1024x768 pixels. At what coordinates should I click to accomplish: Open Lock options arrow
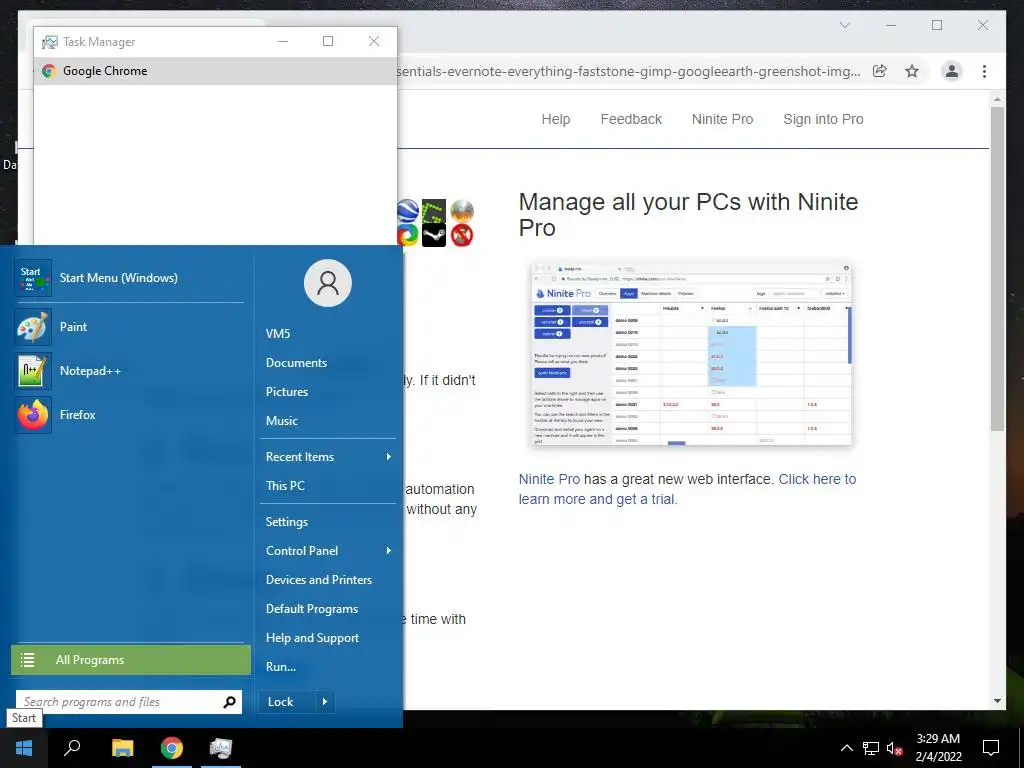(x=325, y=702)
